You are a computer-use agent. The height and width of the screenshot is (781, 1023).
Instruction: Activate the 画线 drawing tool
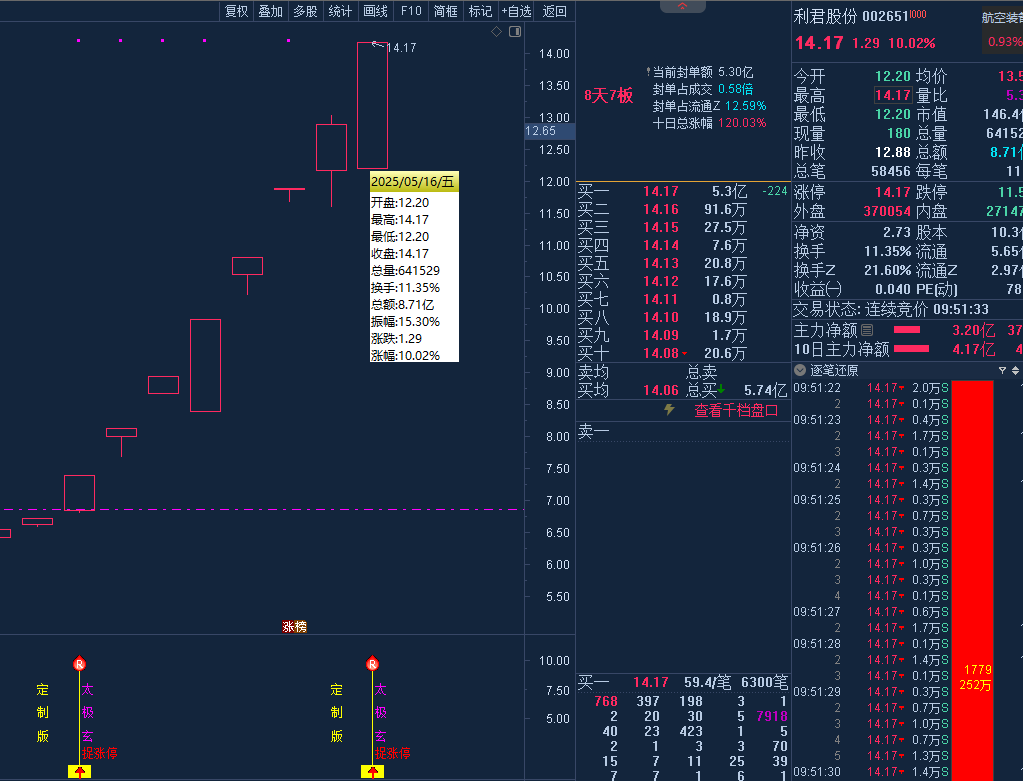coord(375,11)
